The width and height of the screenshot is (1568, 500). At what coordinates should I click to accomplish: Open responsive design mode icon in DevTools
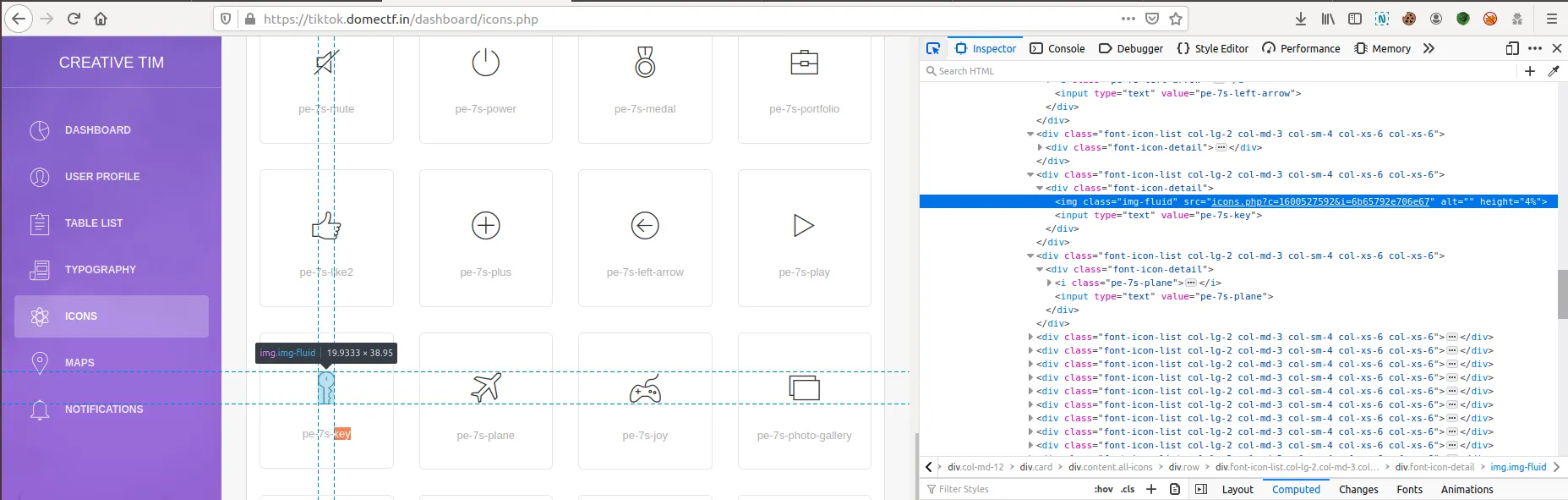1512,48
